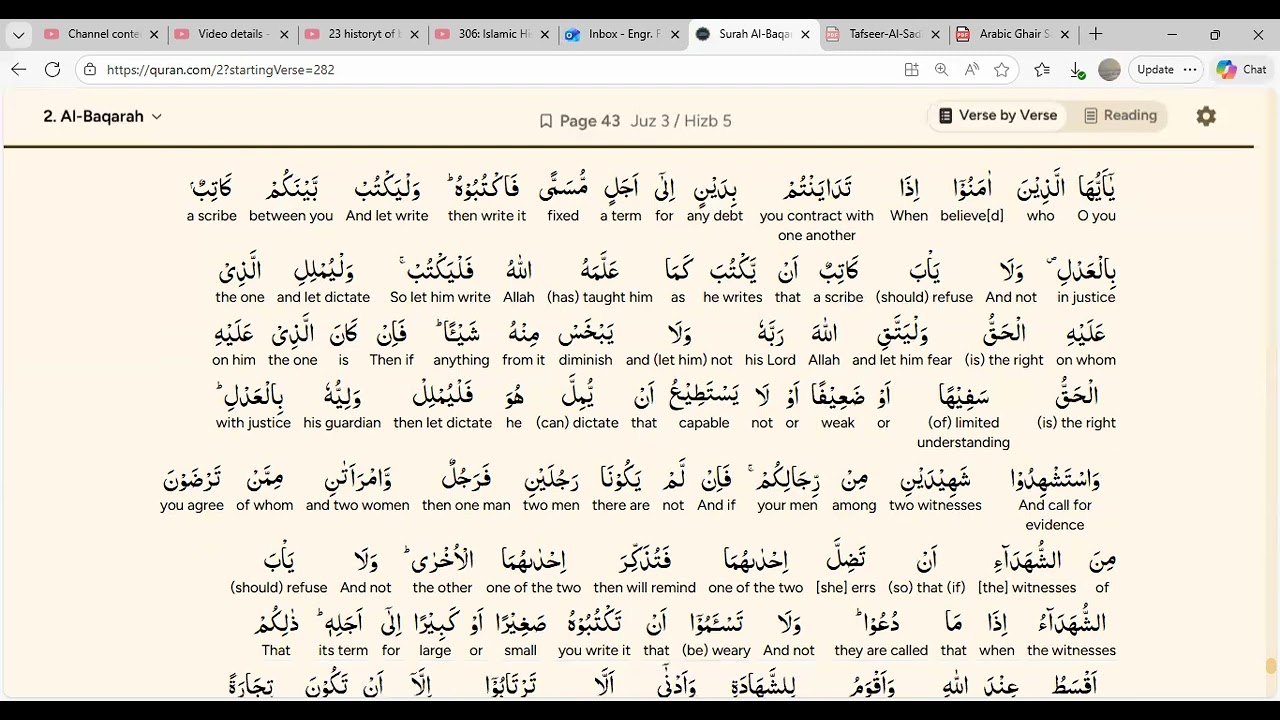Image resolution: width=1280 pixels, height=720 pixels.
Task: Click 'Juz 3 / Hizb 5' text
Action: pyautogui.click(x=681, y=121)
